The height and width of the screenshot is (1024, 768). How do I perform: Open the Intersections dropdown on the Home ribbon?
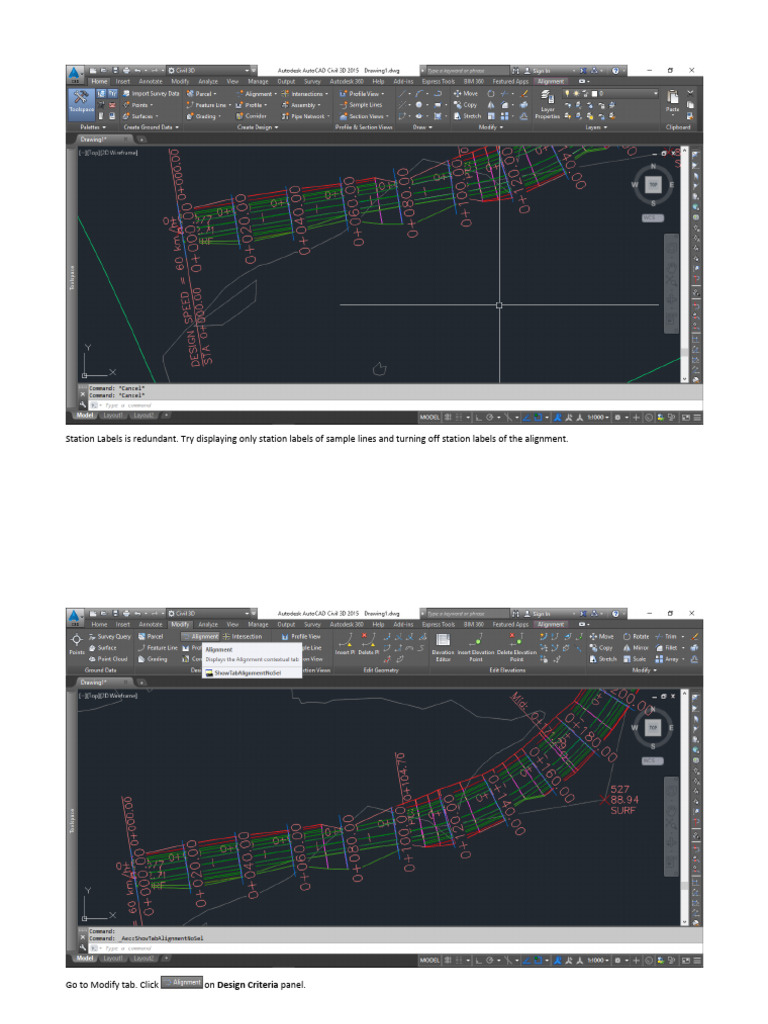tap(305, 93)
